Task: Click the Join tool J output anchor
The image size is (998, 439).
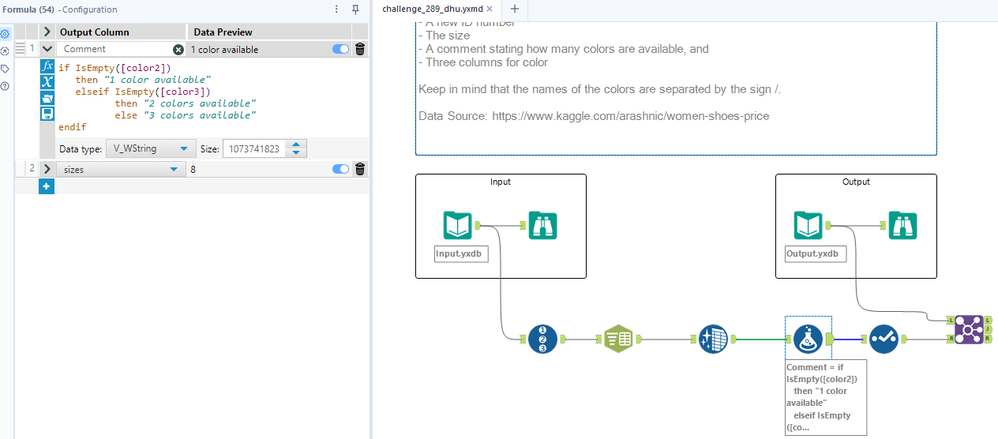Action: (987, 330)
